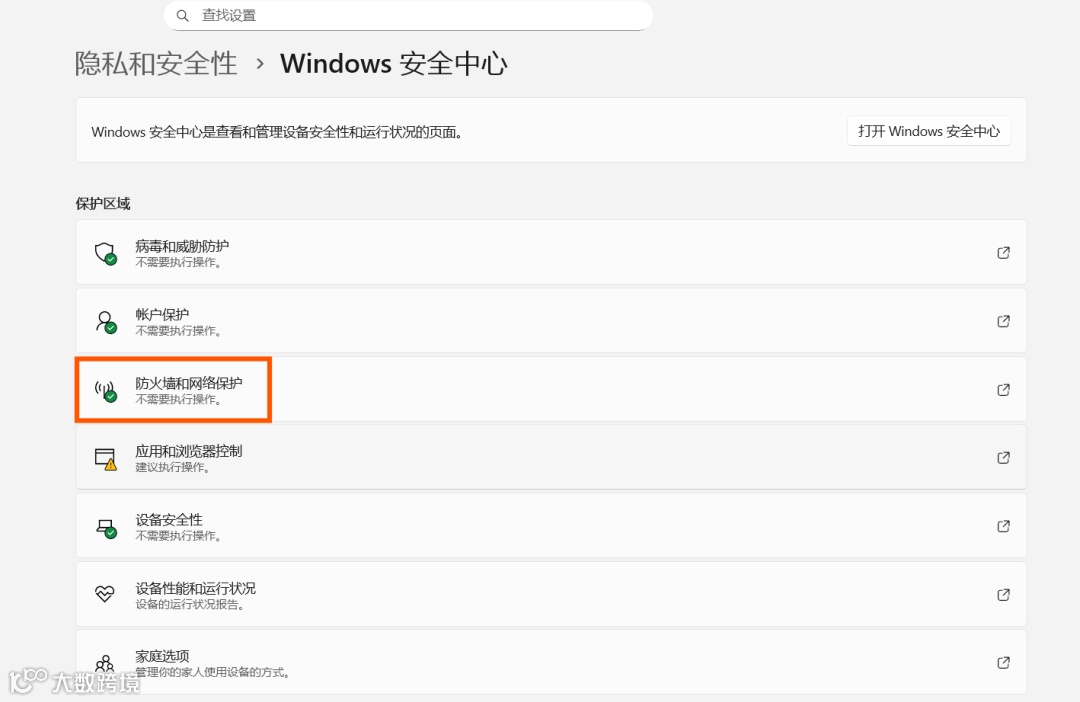Click external-link icon on 病毒和威胁防护 row

click(1004, 253)
